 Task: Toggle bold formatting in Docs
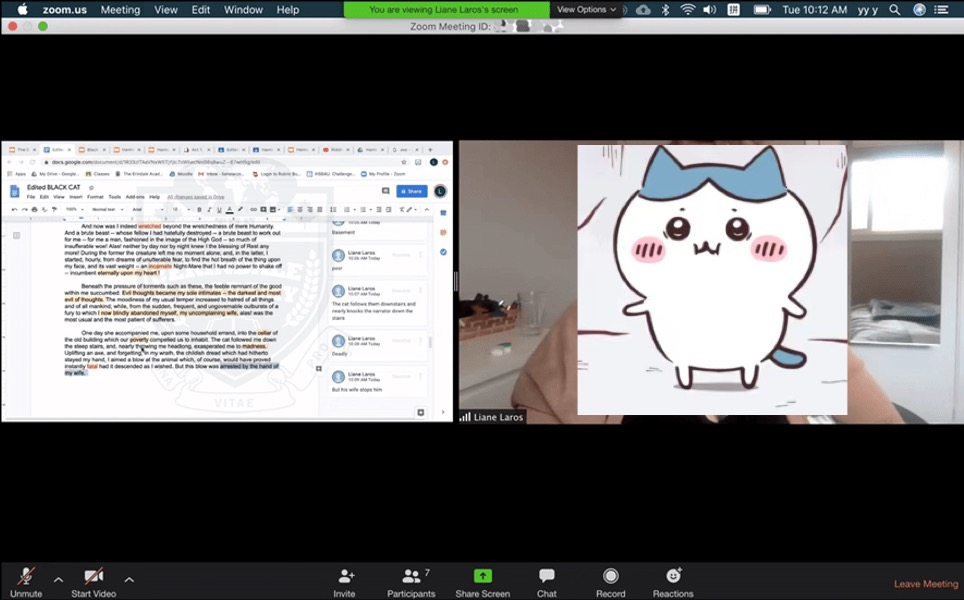pyautogui.click(x=199, y=210)
